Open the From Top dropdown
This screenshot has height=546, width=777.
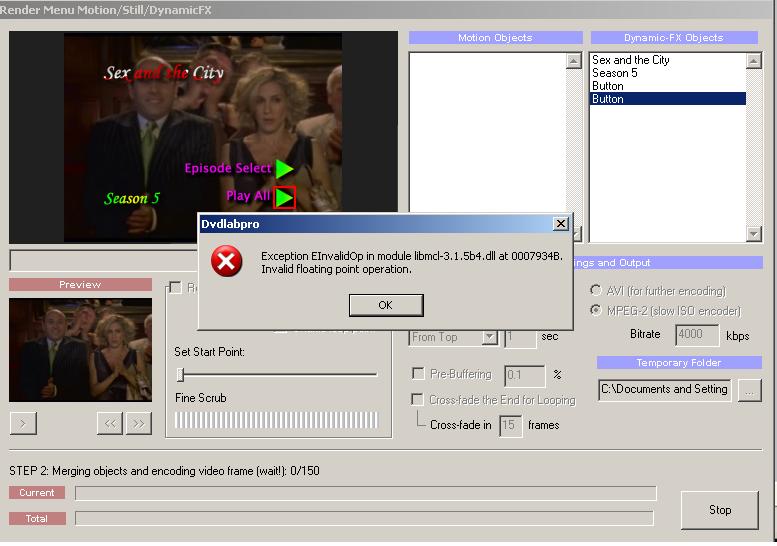point(490,337)
